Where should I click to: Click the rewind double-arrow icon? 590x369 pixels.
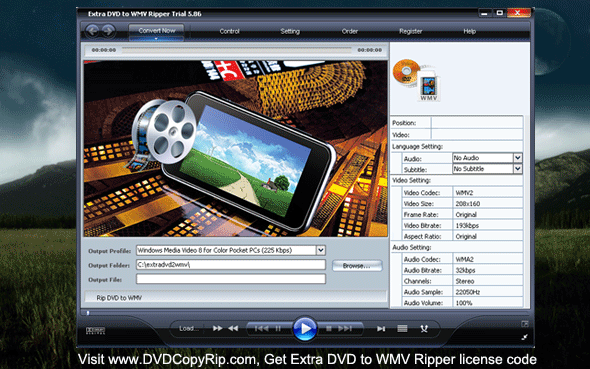click(233, 328)
